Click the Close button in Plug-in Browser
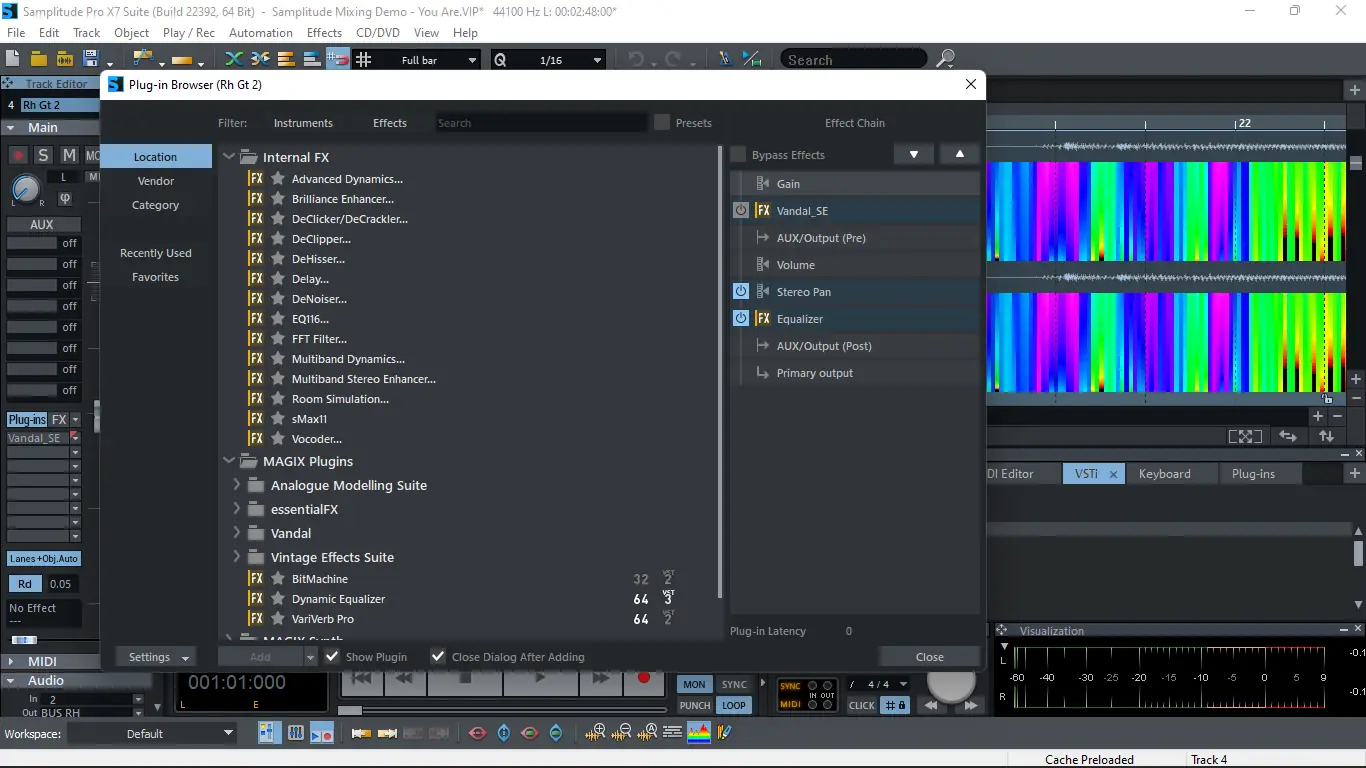 (930, 657)
